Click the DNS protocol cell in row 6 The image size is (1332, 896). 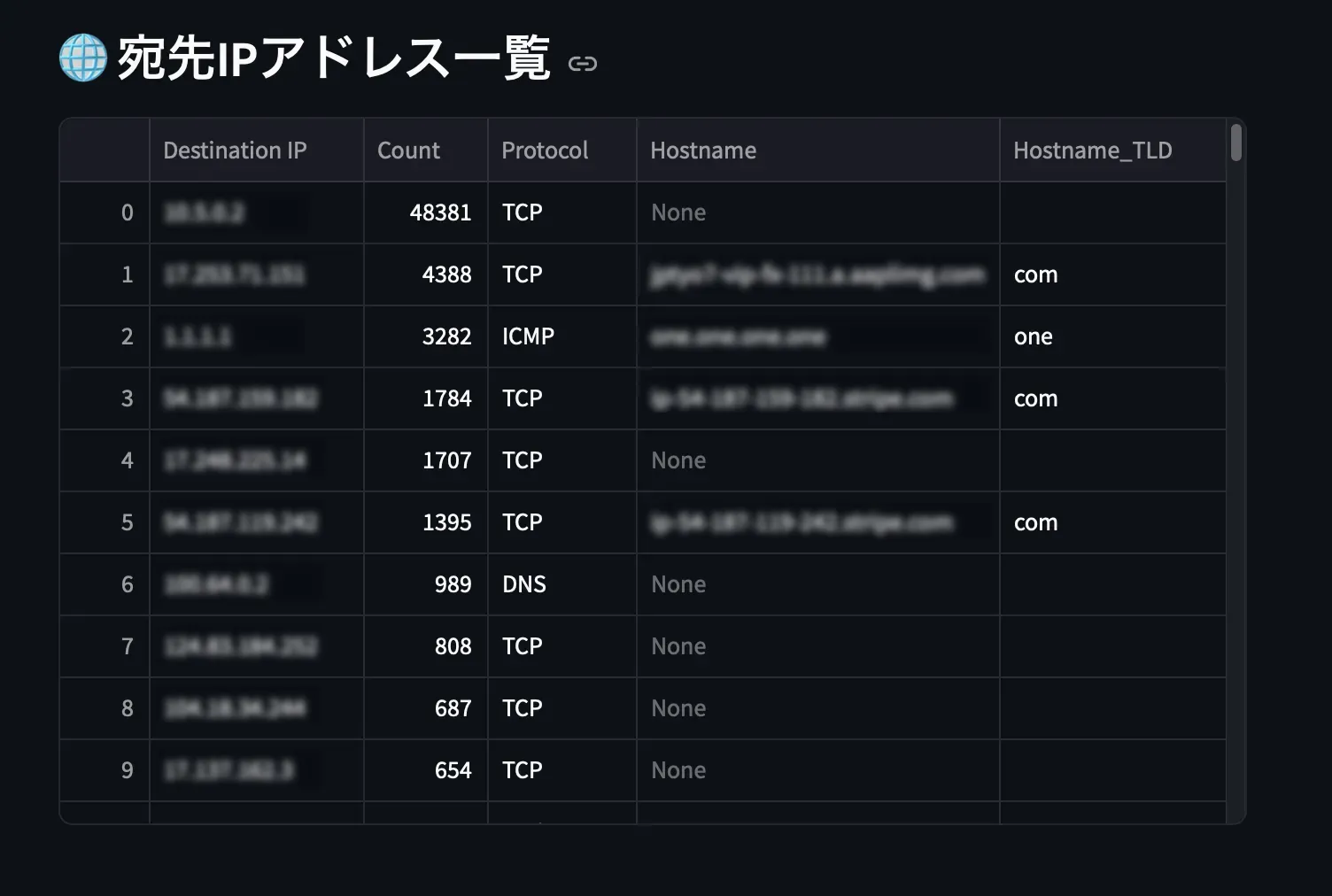tap(523, 584)
